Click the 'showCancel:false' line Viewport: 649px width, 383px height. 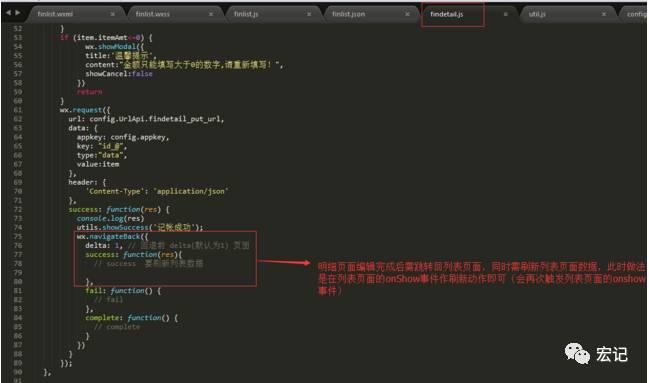coord(119,74)
